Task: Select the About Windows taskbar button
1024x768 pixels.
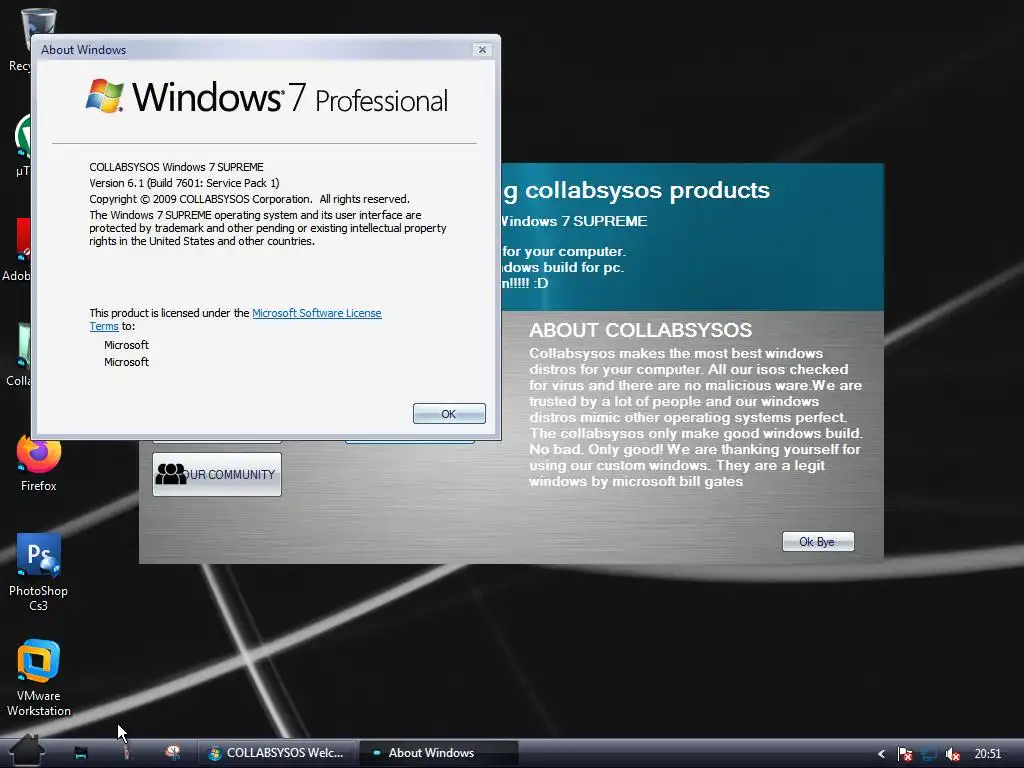Action: (x=439, y=753)
